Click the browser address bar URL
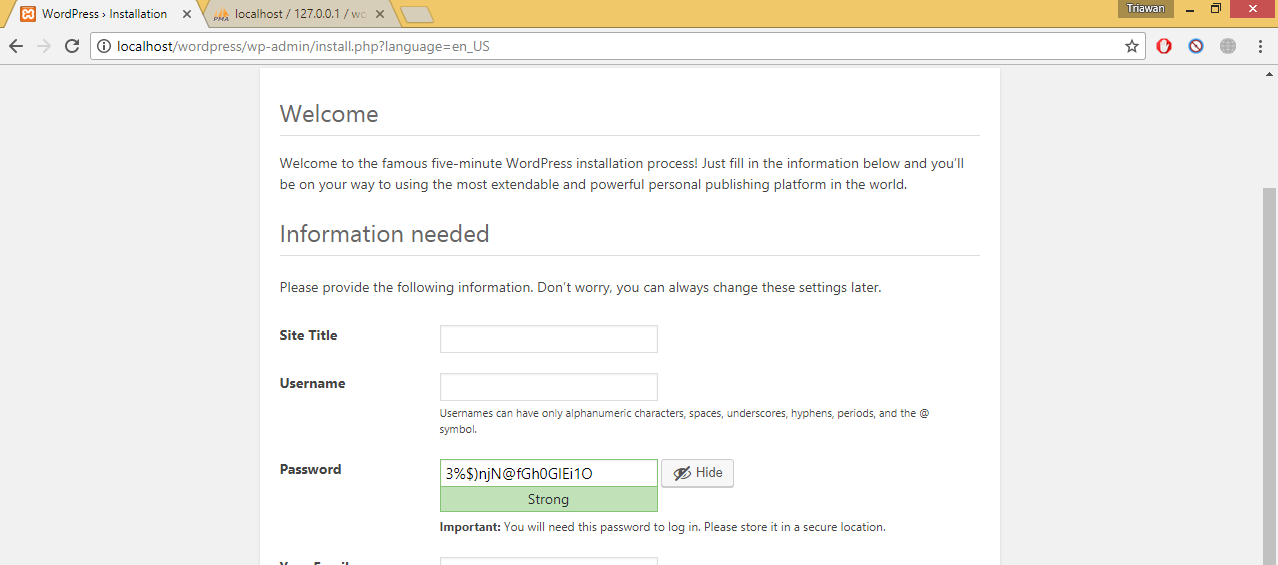 click(600, 46)
